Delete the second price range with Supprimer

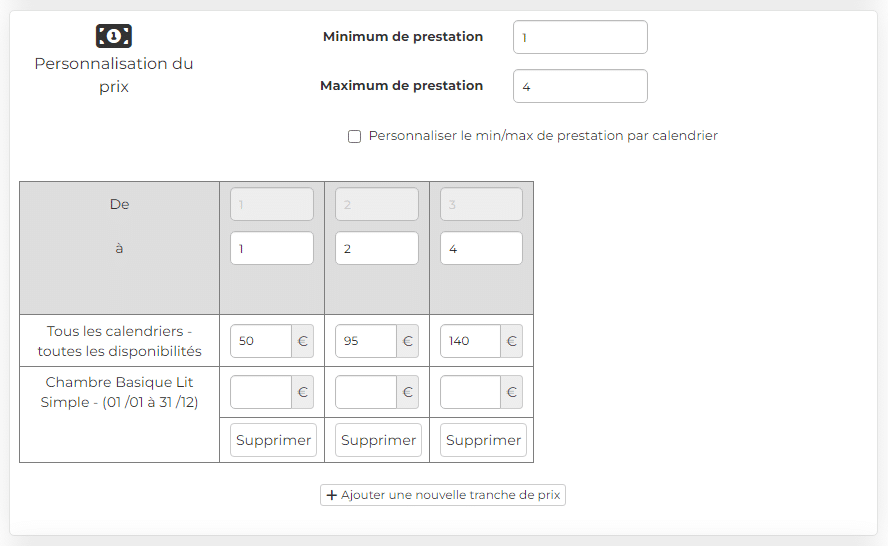click(378, 440)
